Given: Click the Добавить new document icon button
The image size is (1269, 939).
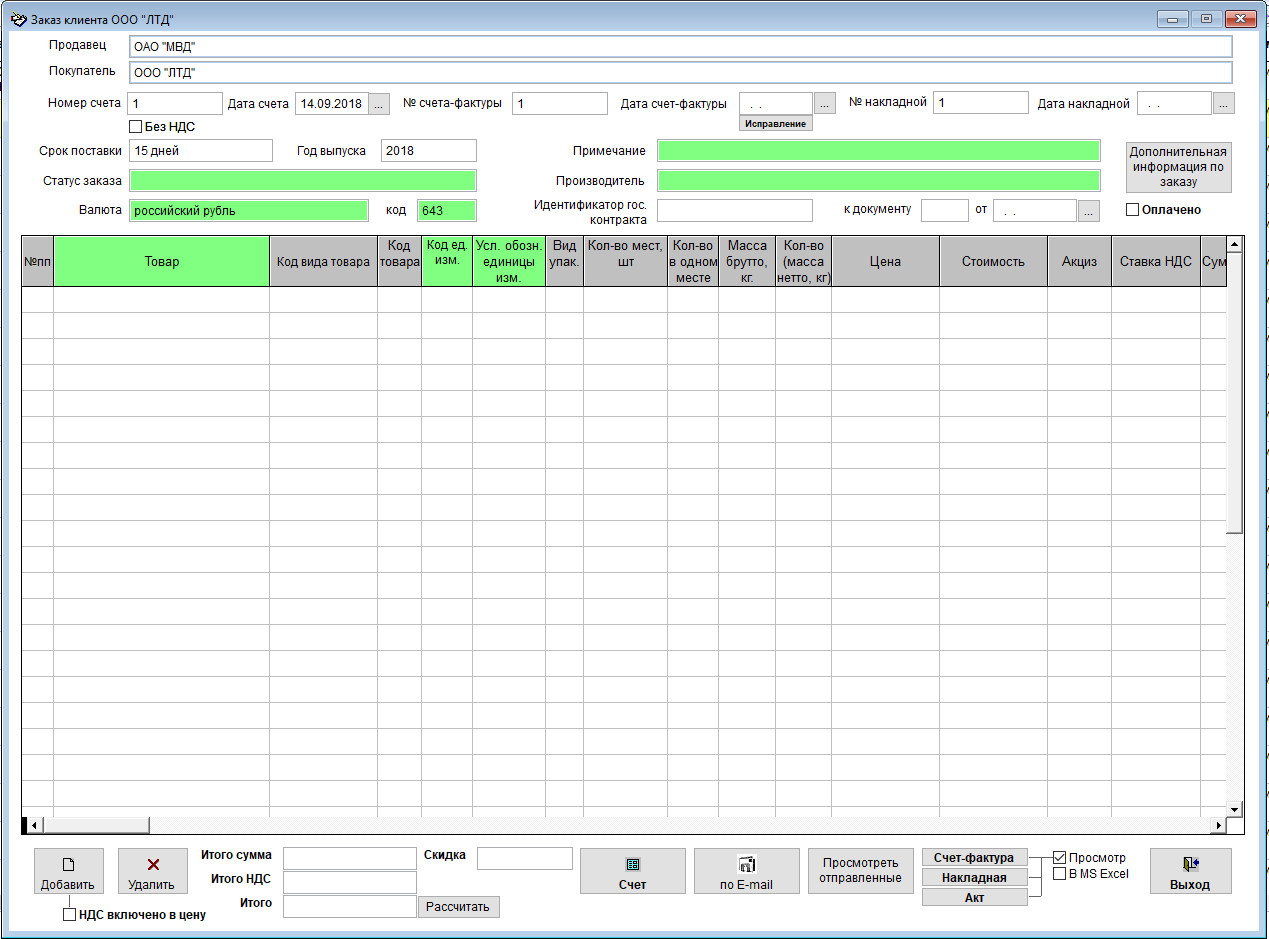Looking at the screenshot, I should click(x=68, y=866).
